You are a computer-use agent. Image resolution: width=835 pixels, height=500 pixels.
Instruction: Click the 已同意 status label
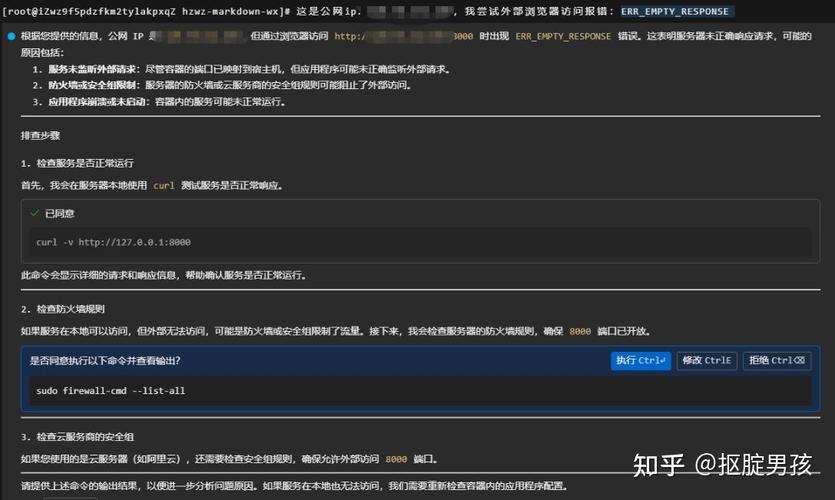[60, 214]
